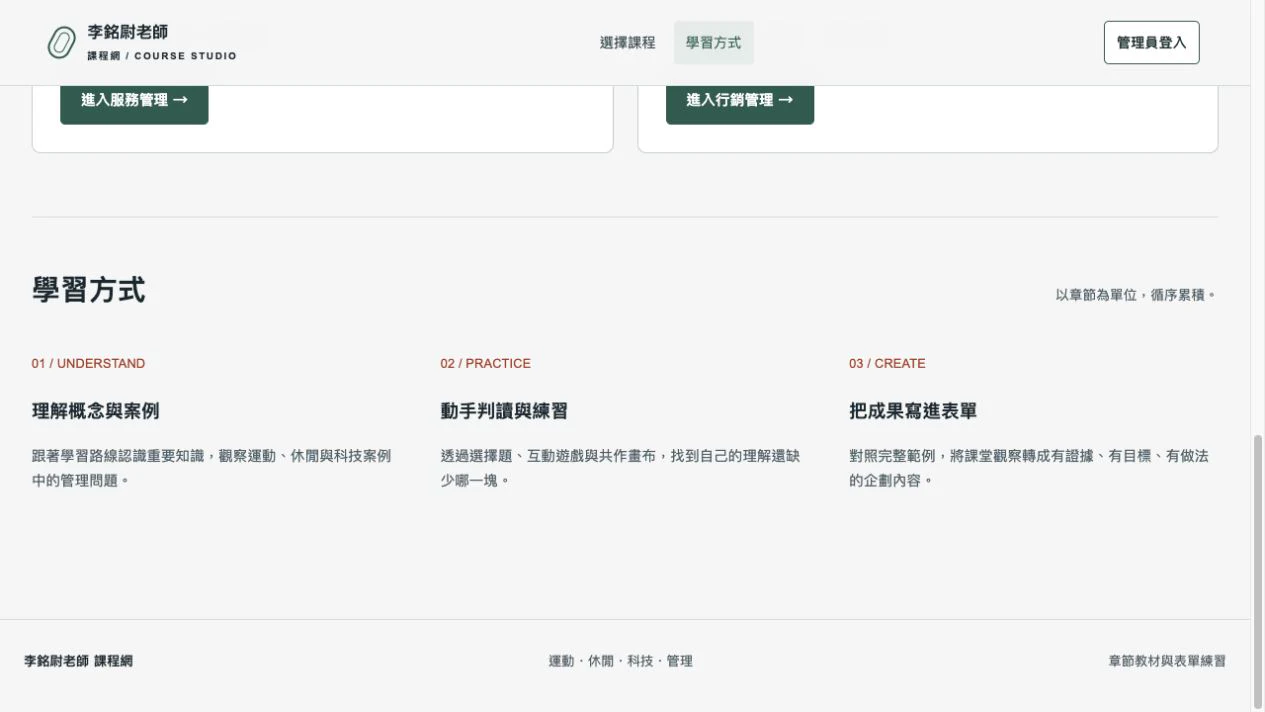
Task: Open 進入服務管理 button
Action: [134, 101]
